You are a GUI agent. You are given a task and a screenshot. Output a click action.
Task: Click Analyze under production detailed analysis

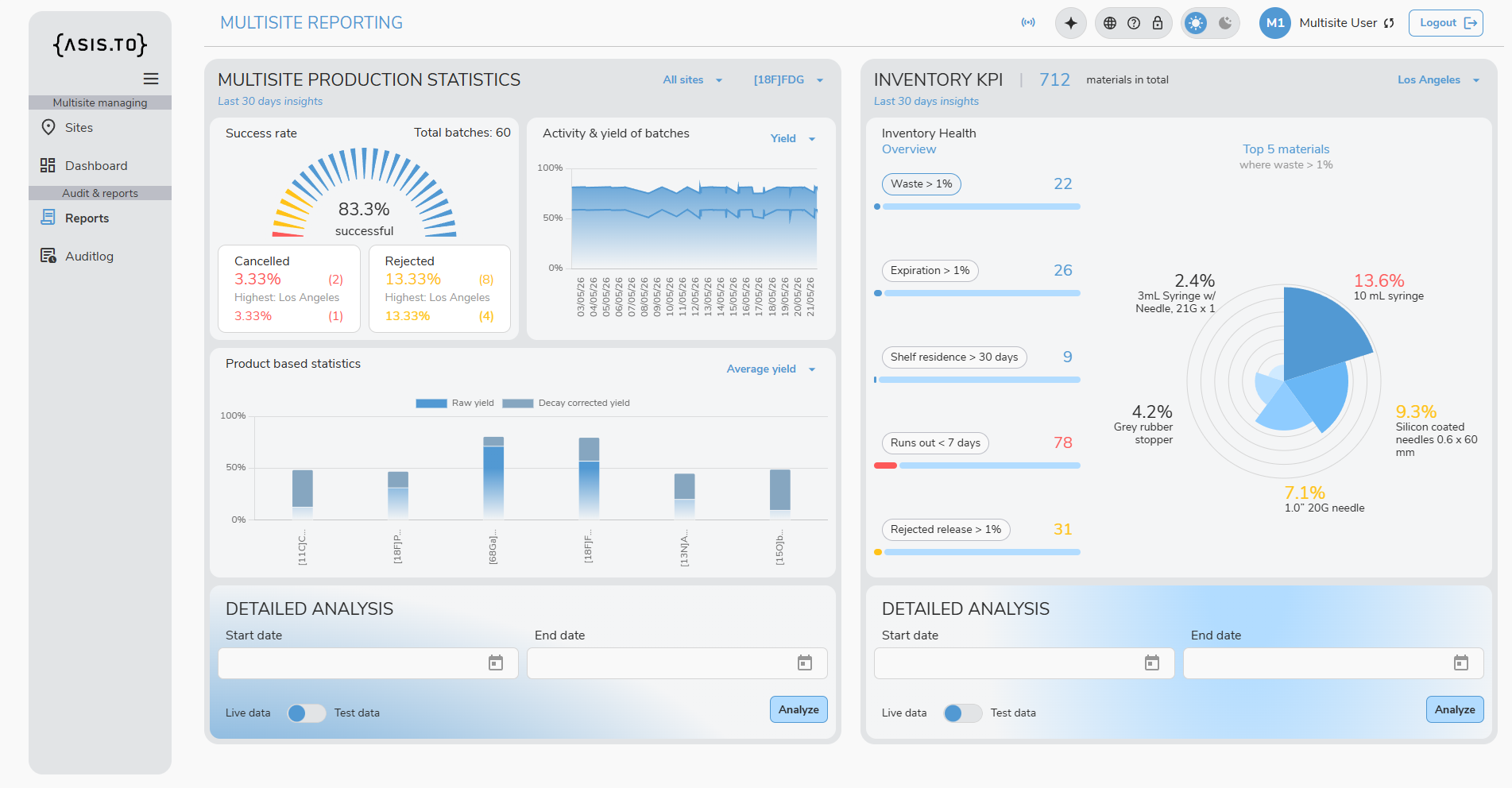click(x=799, y=709)
